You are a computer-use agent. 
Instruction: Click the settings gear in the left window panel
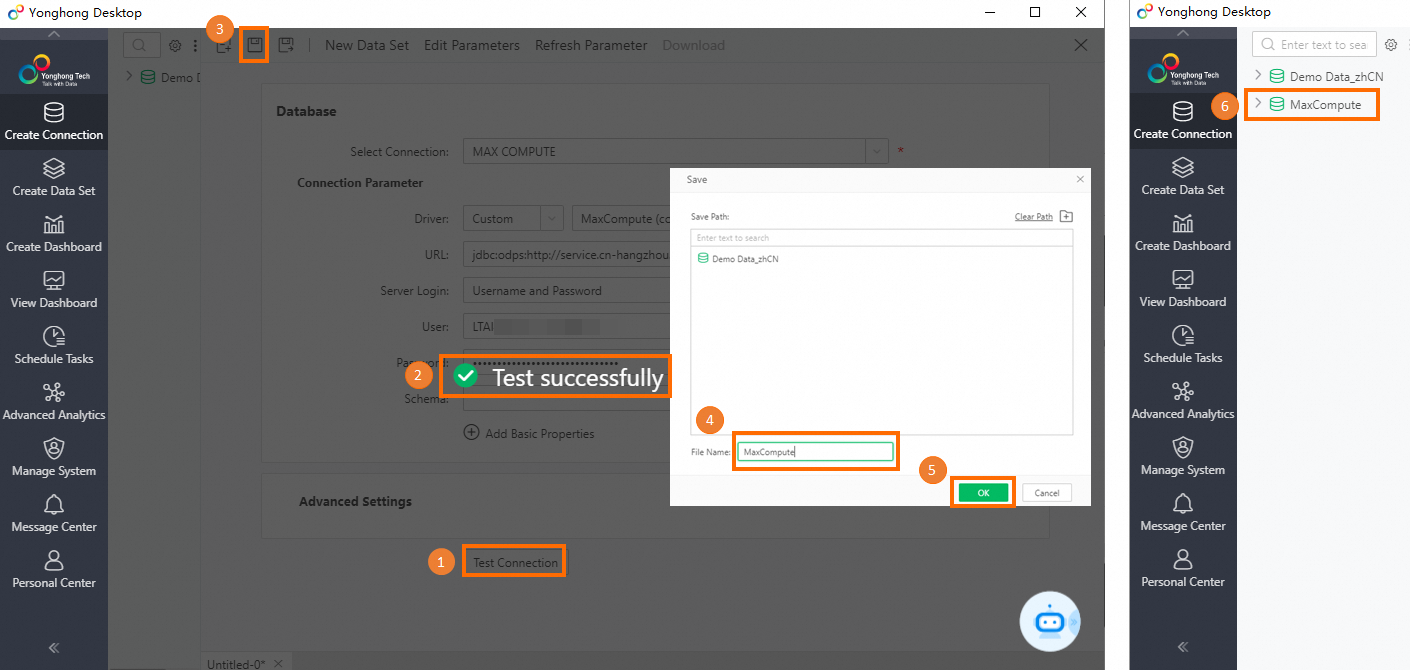175,46
